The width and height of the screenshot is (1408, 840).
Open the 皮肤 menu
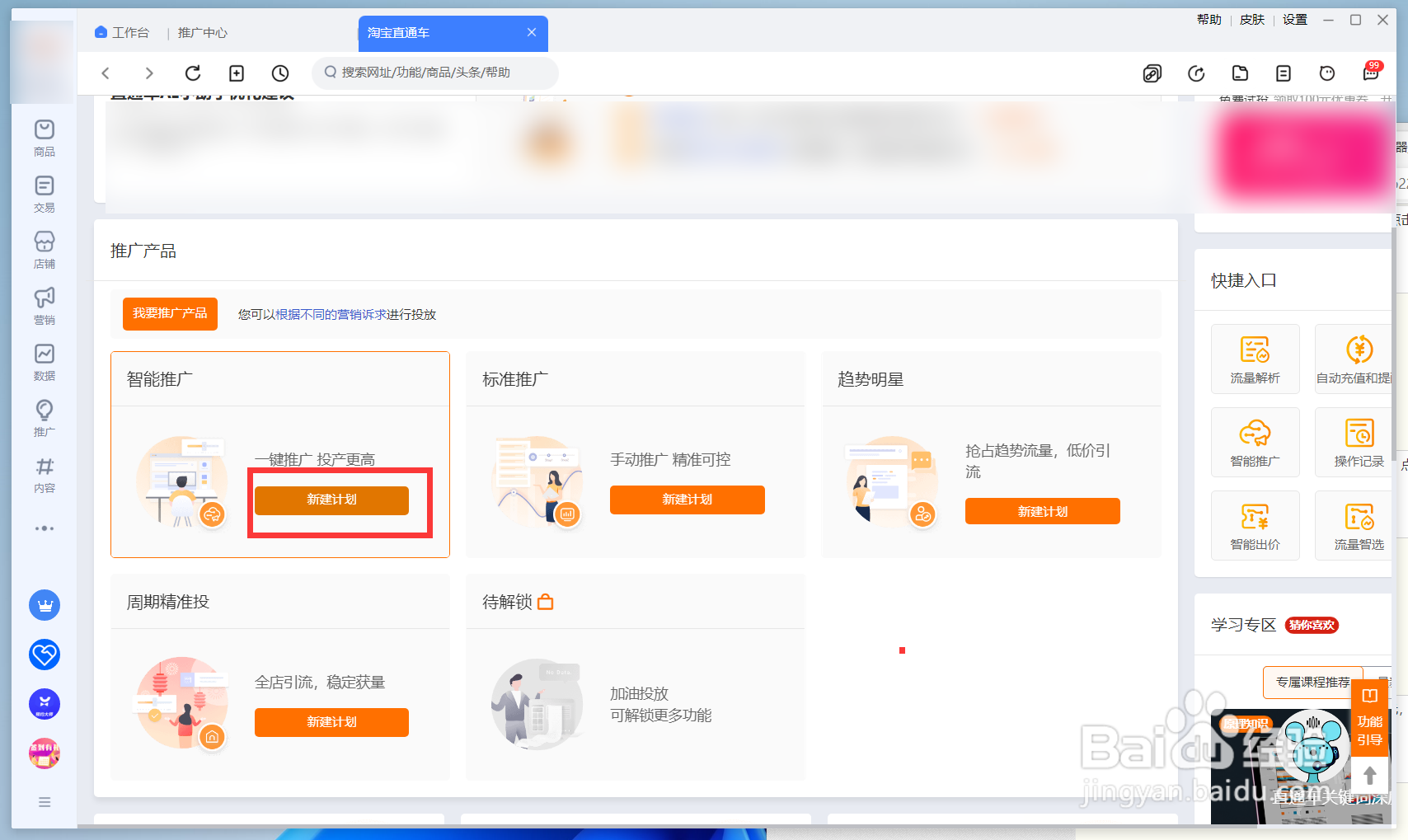1252,20
